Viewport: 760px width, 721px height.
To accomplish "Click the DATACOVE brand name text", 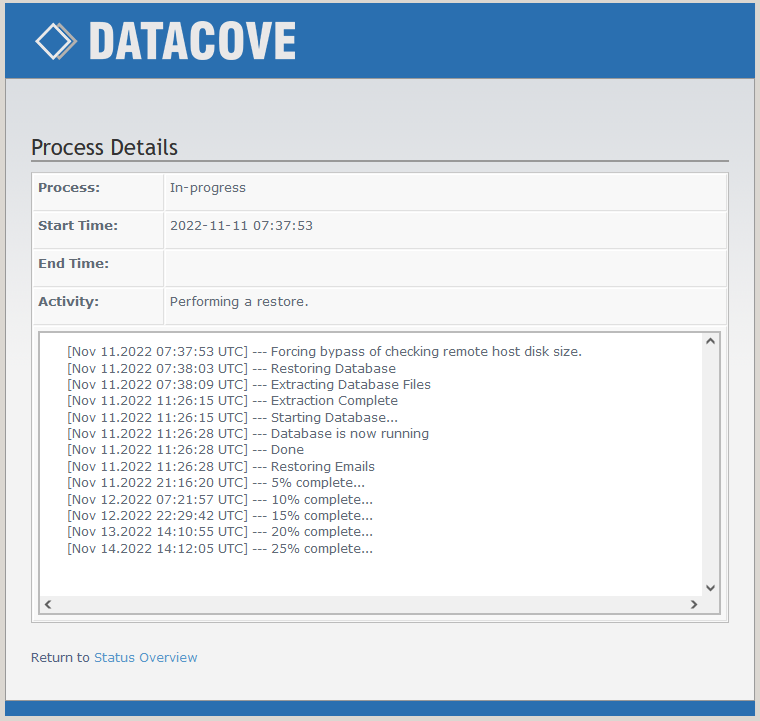I will point(192,41).
